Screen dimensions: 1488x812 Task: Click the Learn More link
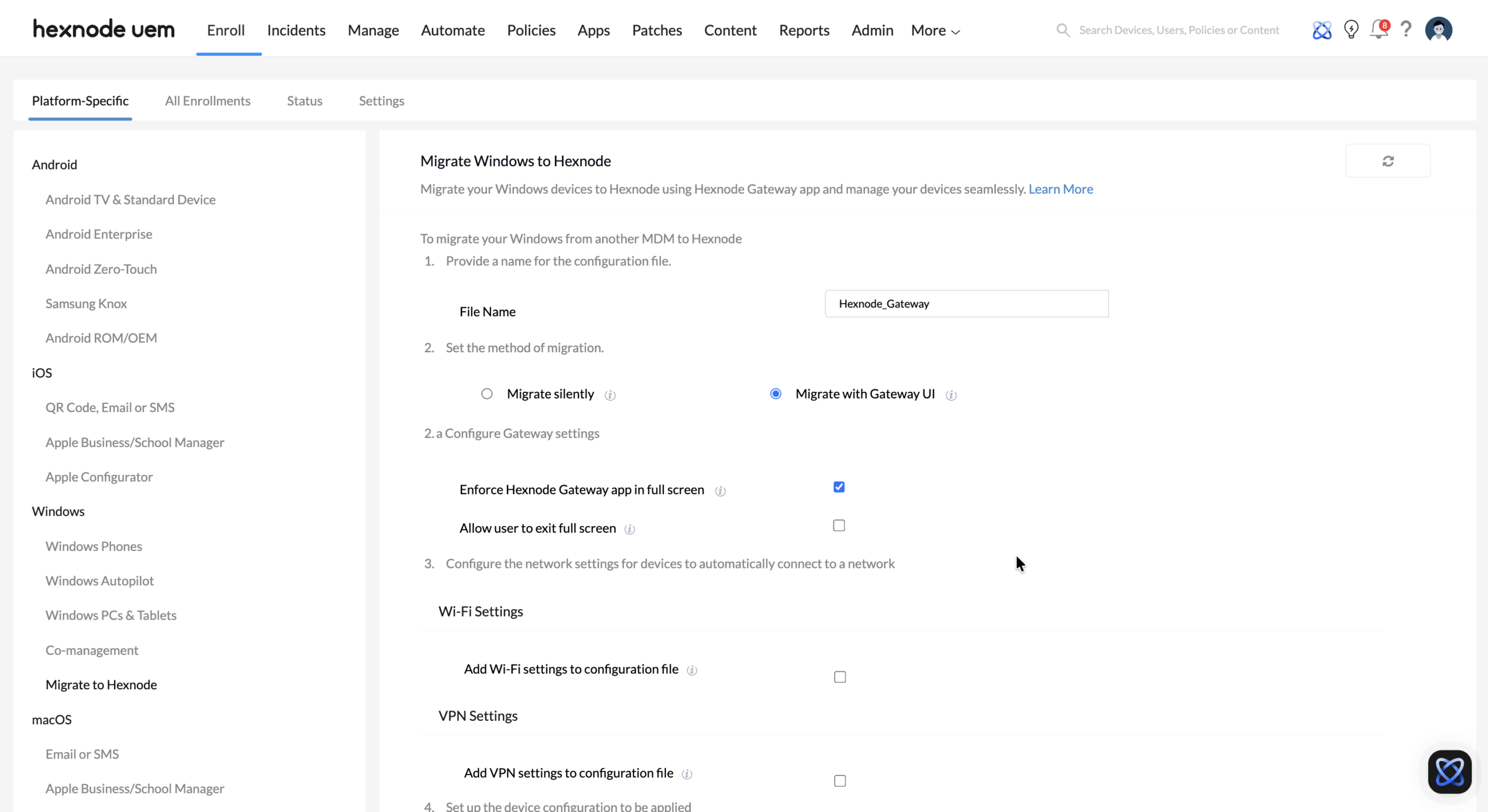(1060, 189)
